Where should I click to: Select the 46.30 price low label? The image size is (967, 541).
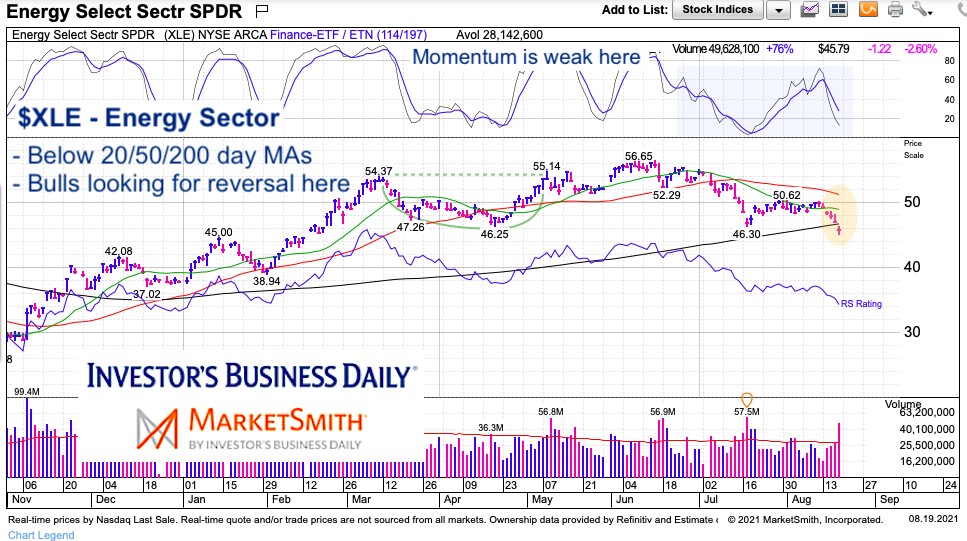tap(746, 234)
